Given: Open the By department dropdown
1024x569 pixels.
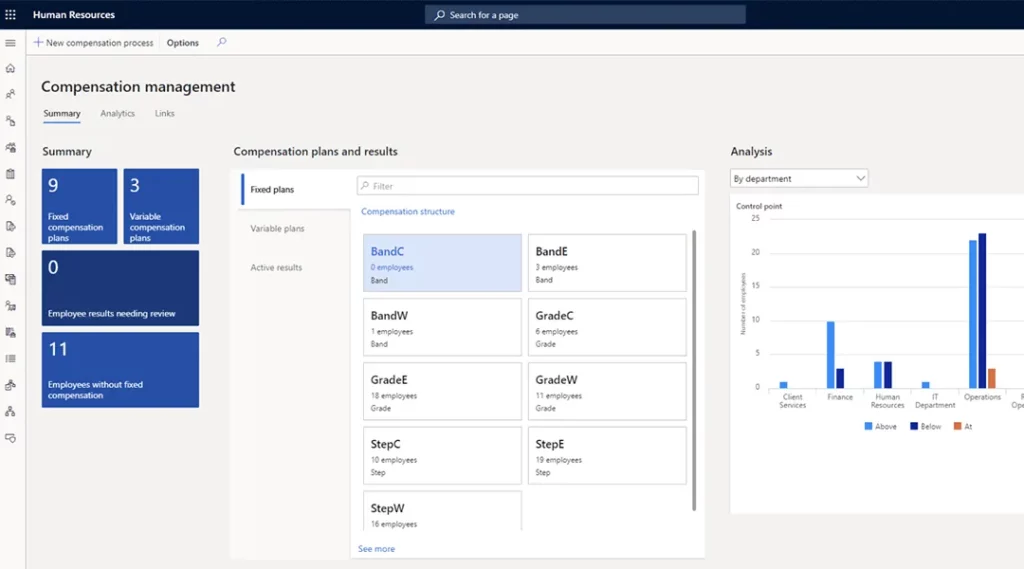Looking at the screenshot, I should pyautogui.click(x=799, y=178).
